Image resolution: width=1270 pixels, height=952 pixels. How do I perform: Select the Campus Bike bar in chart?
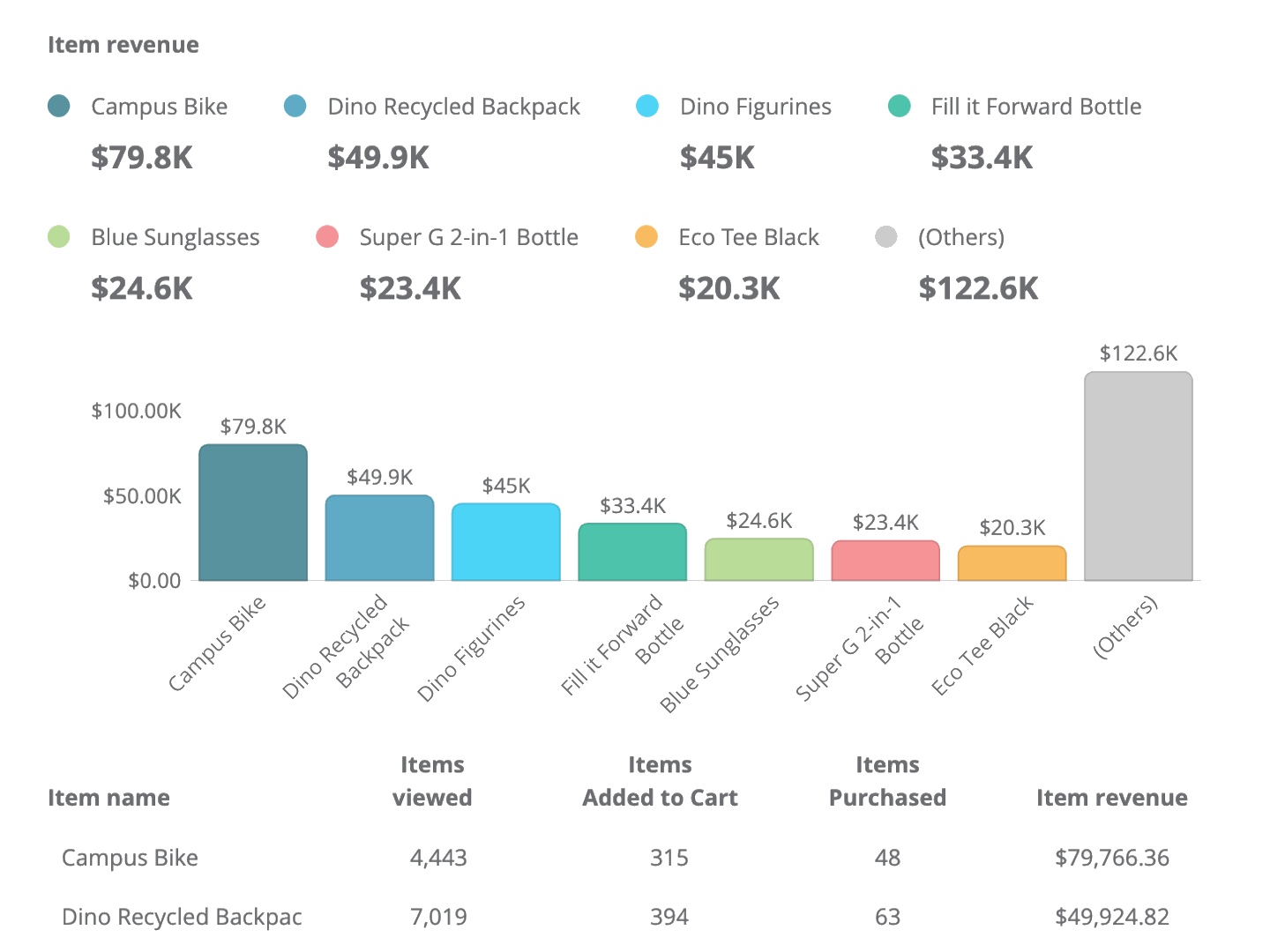253,512
